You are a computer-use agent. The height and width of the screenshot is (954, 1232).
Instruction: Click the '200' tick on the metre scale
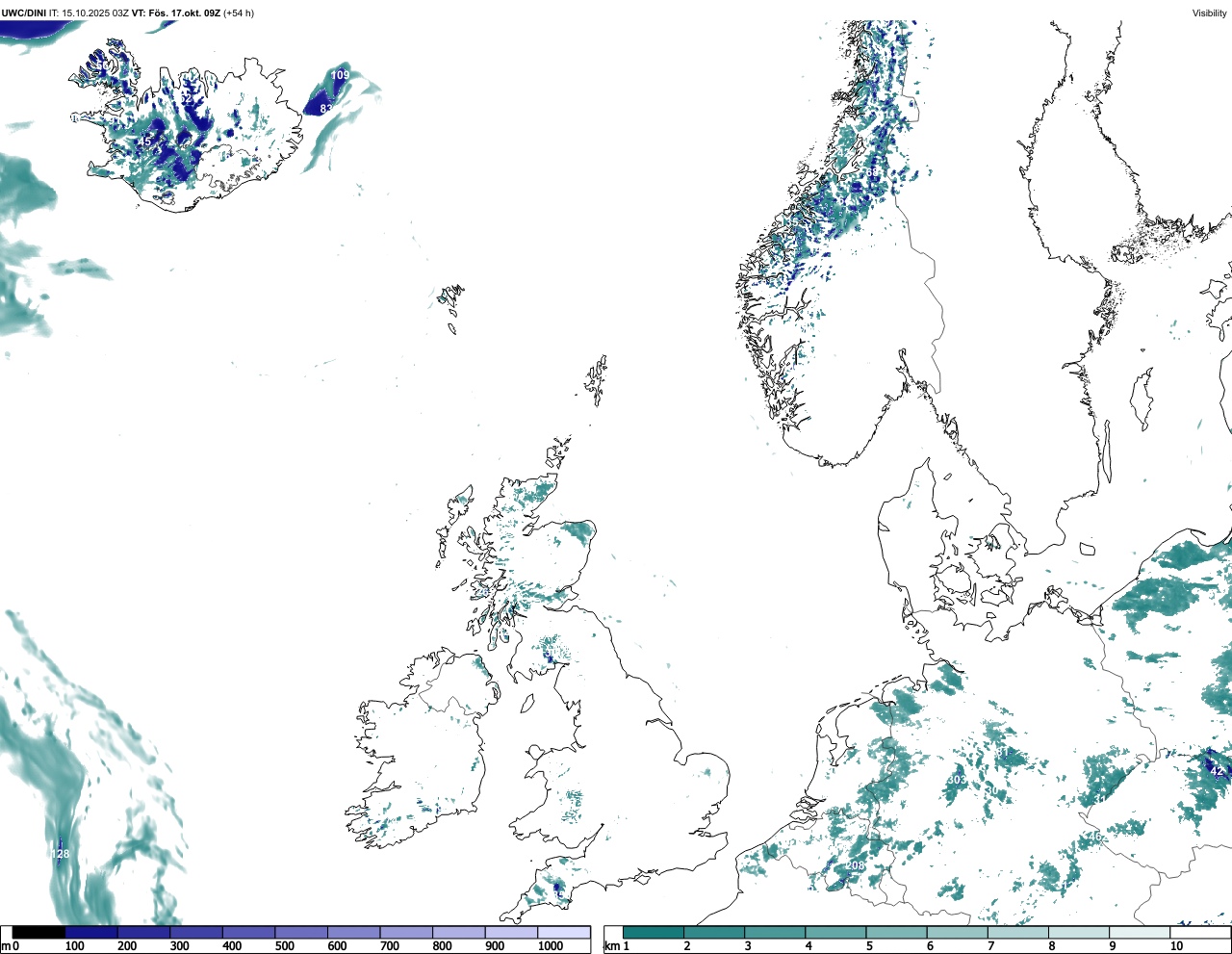coord(127,946)
